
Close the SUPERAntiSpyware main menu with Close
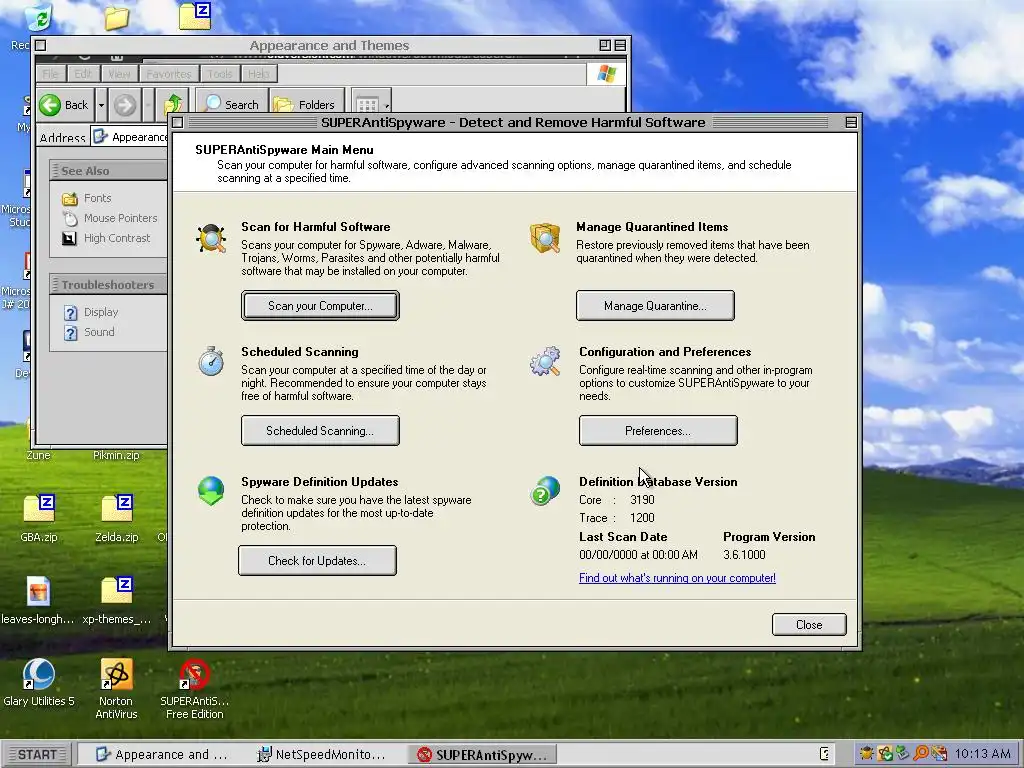pos(809,624)
